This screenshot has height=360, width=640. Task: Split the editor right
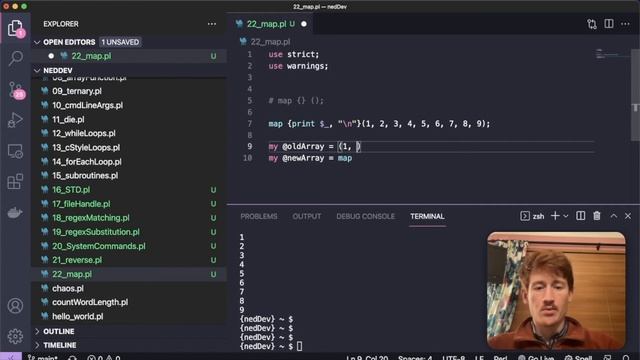point(609,24)
